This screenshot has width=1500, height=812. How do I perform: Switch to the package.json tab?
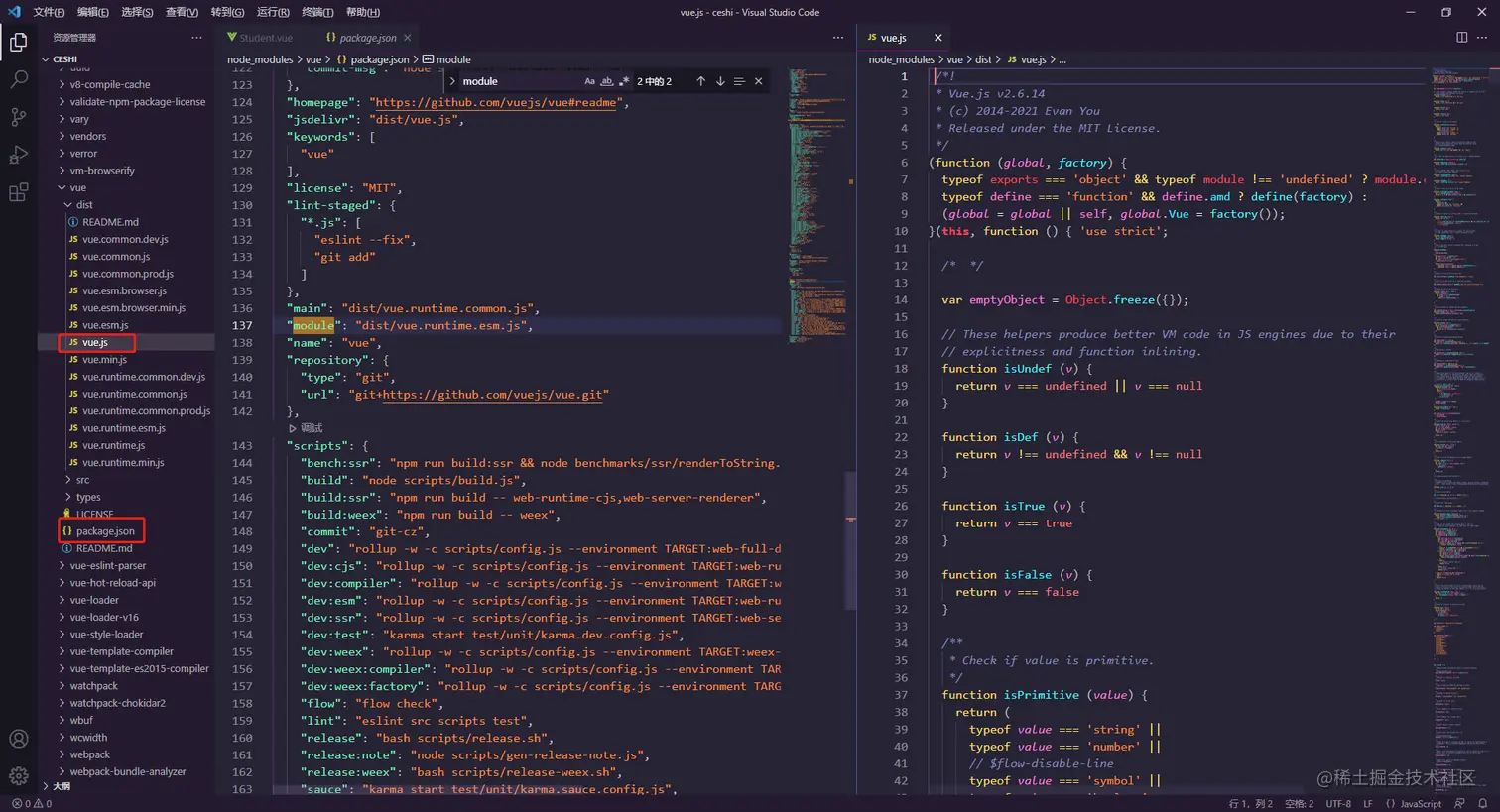[367, 38]
